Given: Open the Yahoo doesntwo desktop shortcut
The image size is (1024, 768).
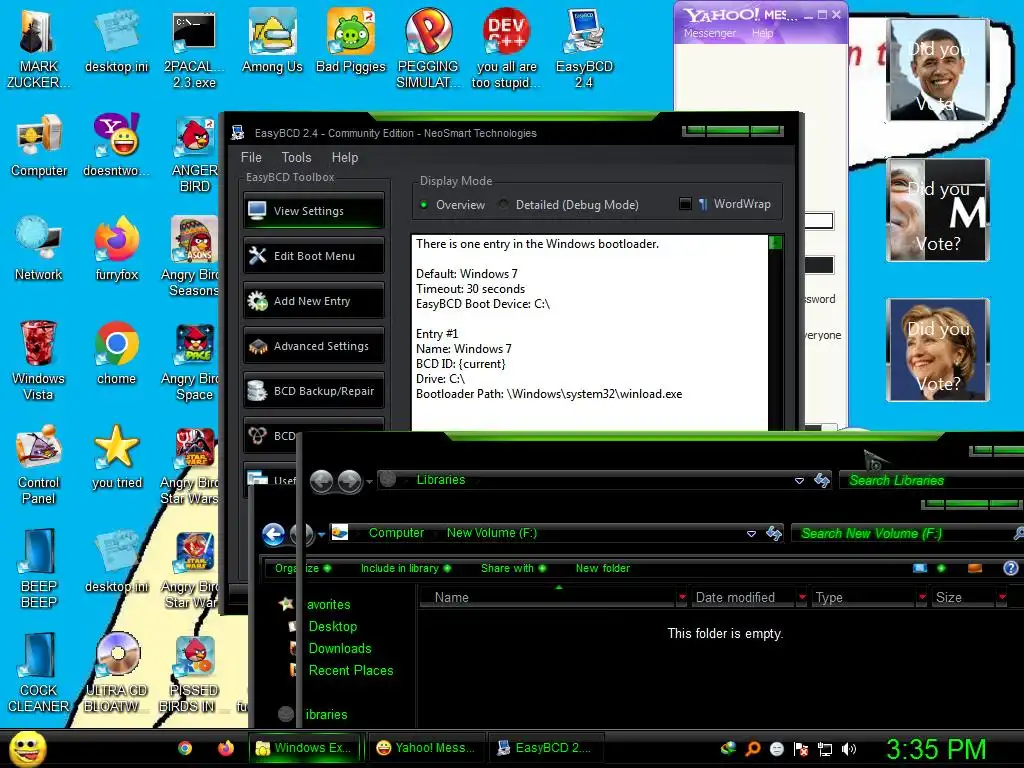Looking at the screenshot, I should [x=116, y=145].
